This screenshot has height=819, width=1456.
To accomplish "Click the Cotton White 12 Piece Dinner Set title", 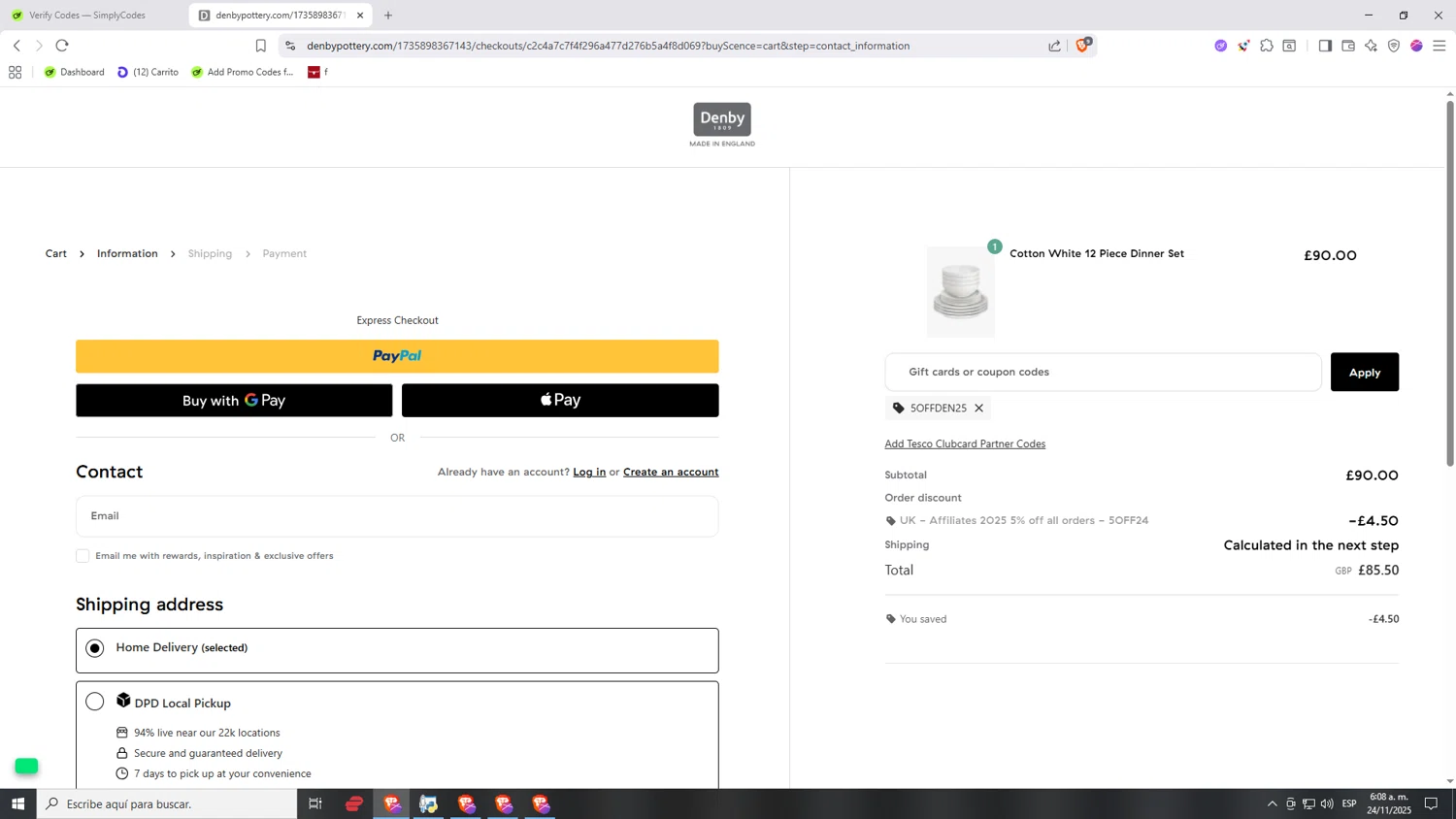I will (1097, 253).
